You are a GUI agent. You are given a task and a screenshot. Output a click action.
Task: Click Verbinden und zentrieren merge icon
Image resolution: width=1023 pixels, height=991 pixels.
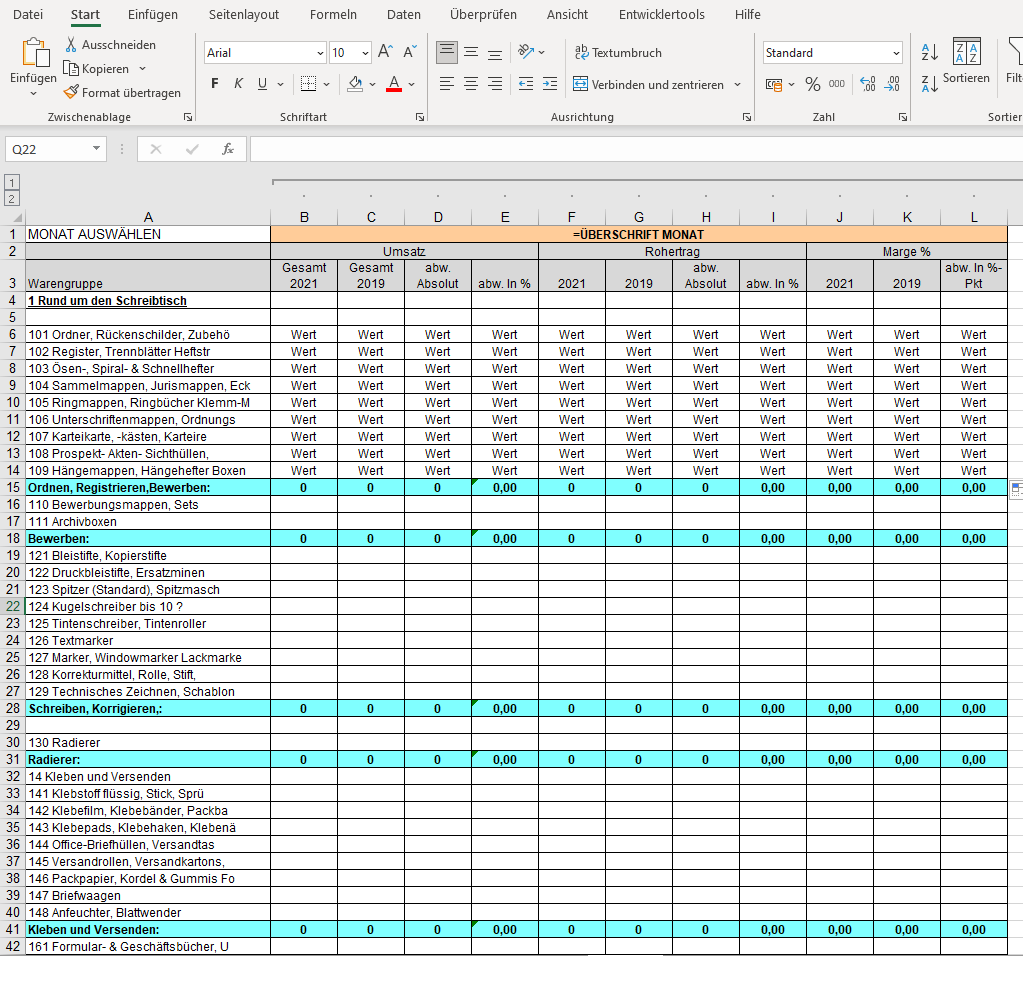580,84
